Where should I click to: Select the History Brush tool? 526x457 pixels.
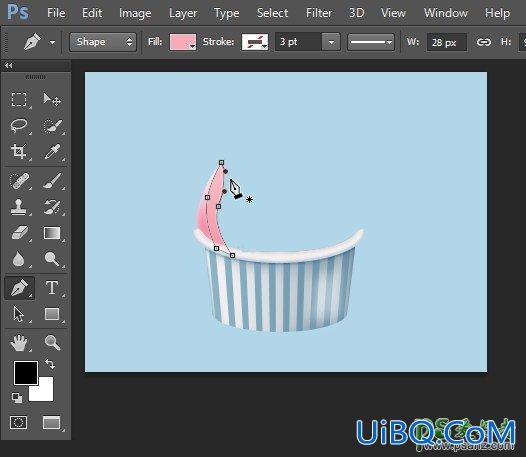pyautogui.click(x=52, y=207)
